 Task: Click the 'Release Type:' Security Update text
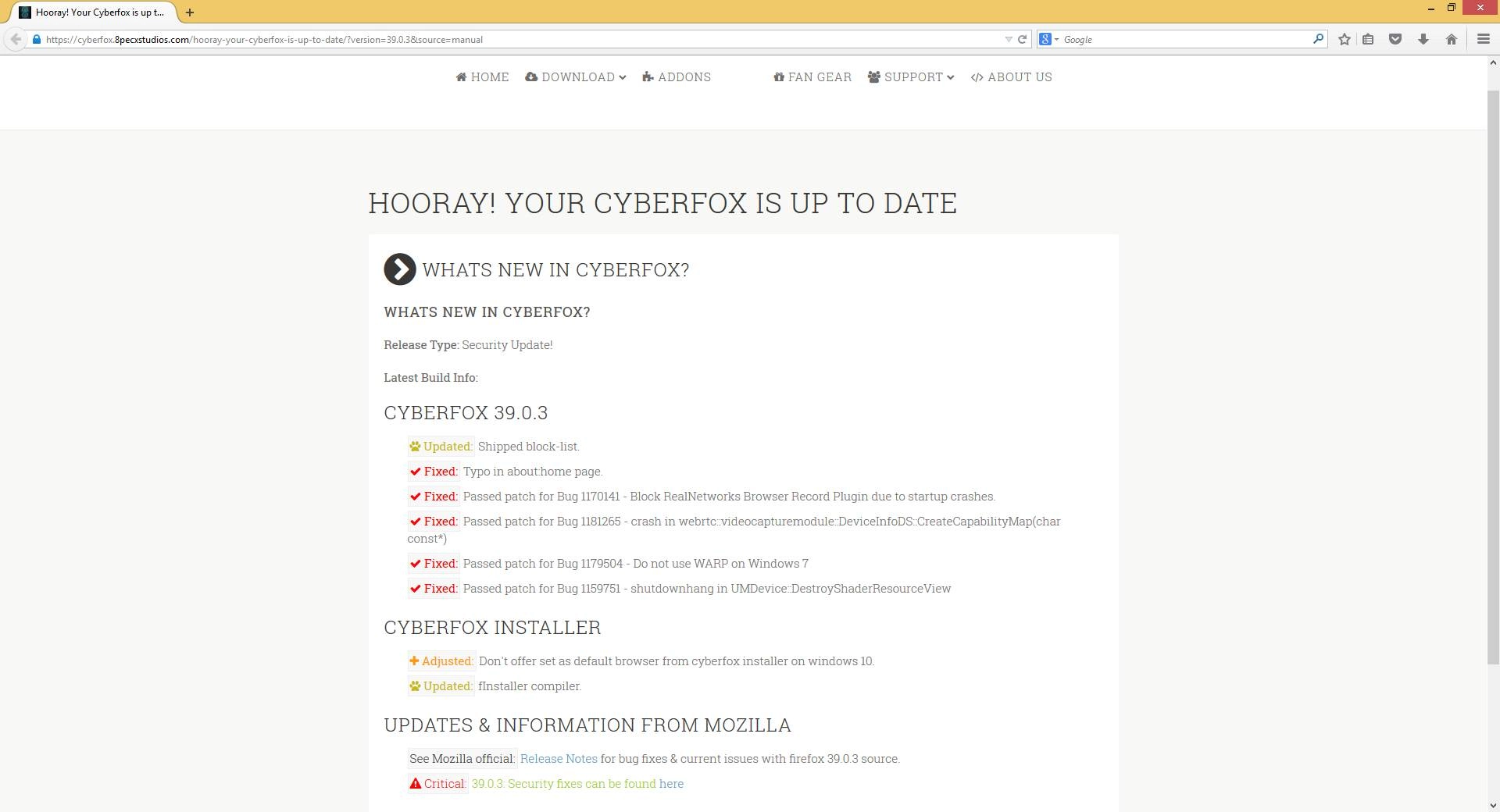coord(468,345)
